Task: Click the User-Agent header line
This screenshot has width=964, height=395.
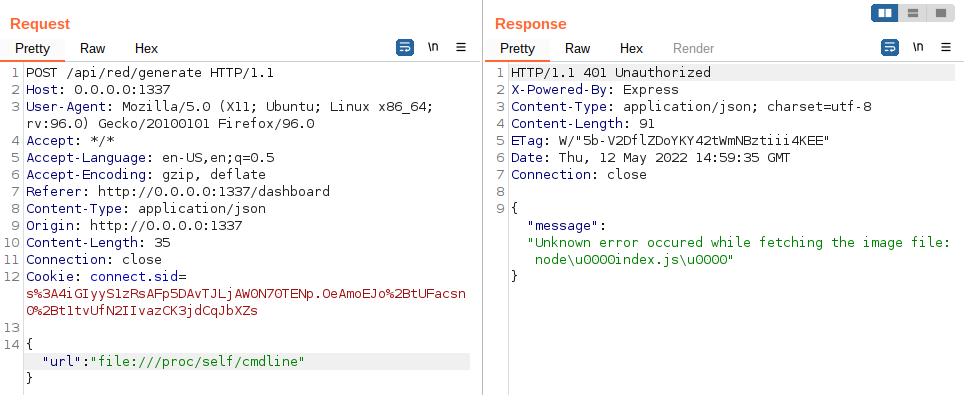Action: tap(229, 115)
